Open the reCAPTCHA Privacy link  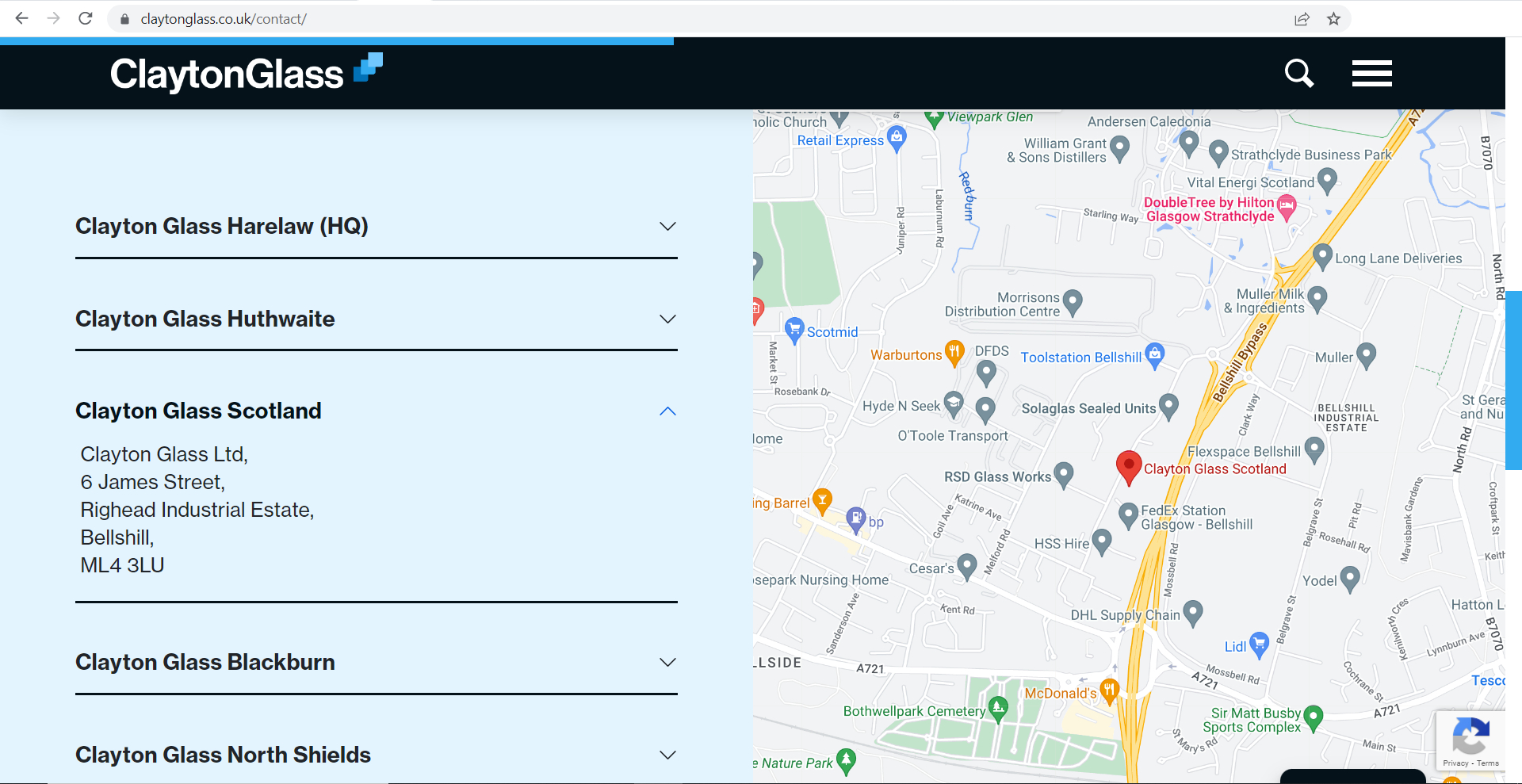1455,763
